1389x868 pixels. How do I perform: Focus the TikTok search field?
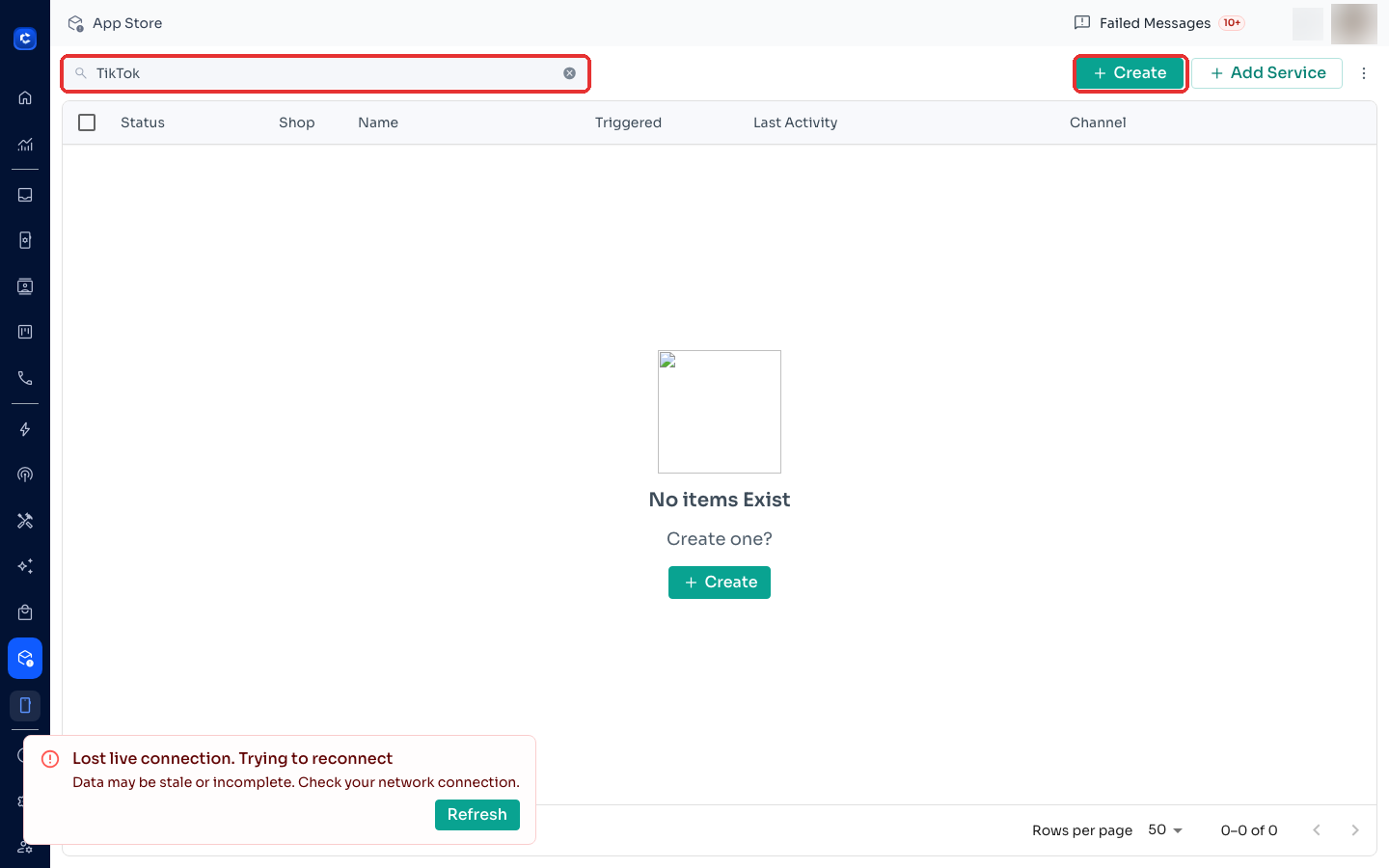pos(326,73)
